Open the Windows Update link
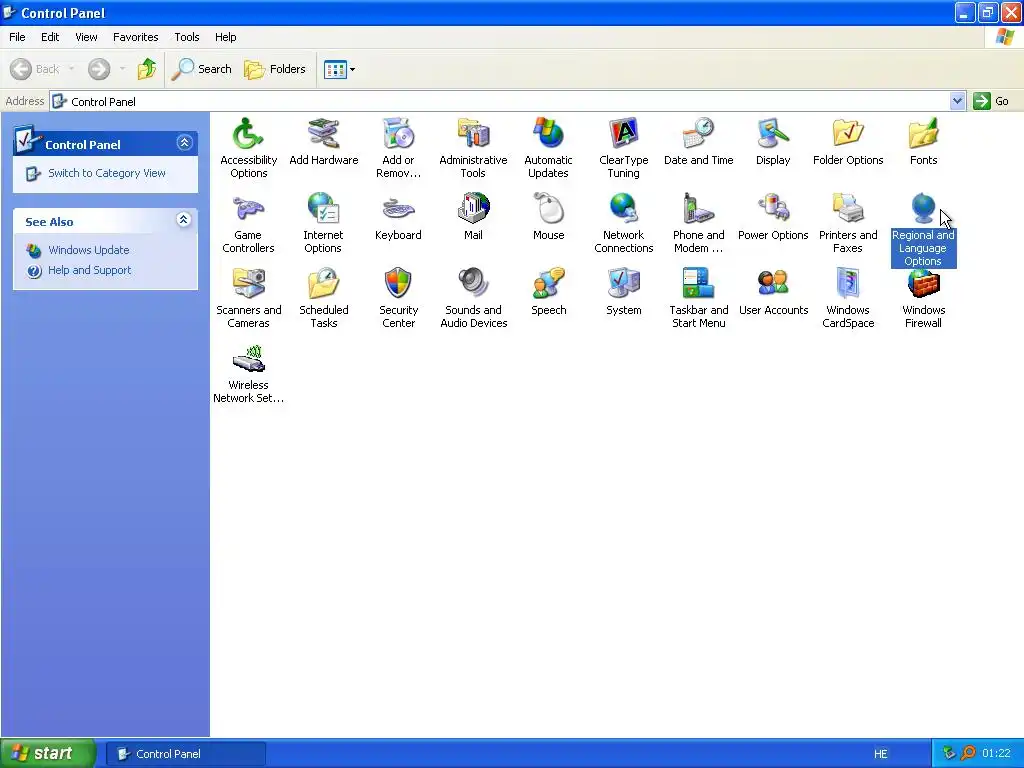 point(89,250)
